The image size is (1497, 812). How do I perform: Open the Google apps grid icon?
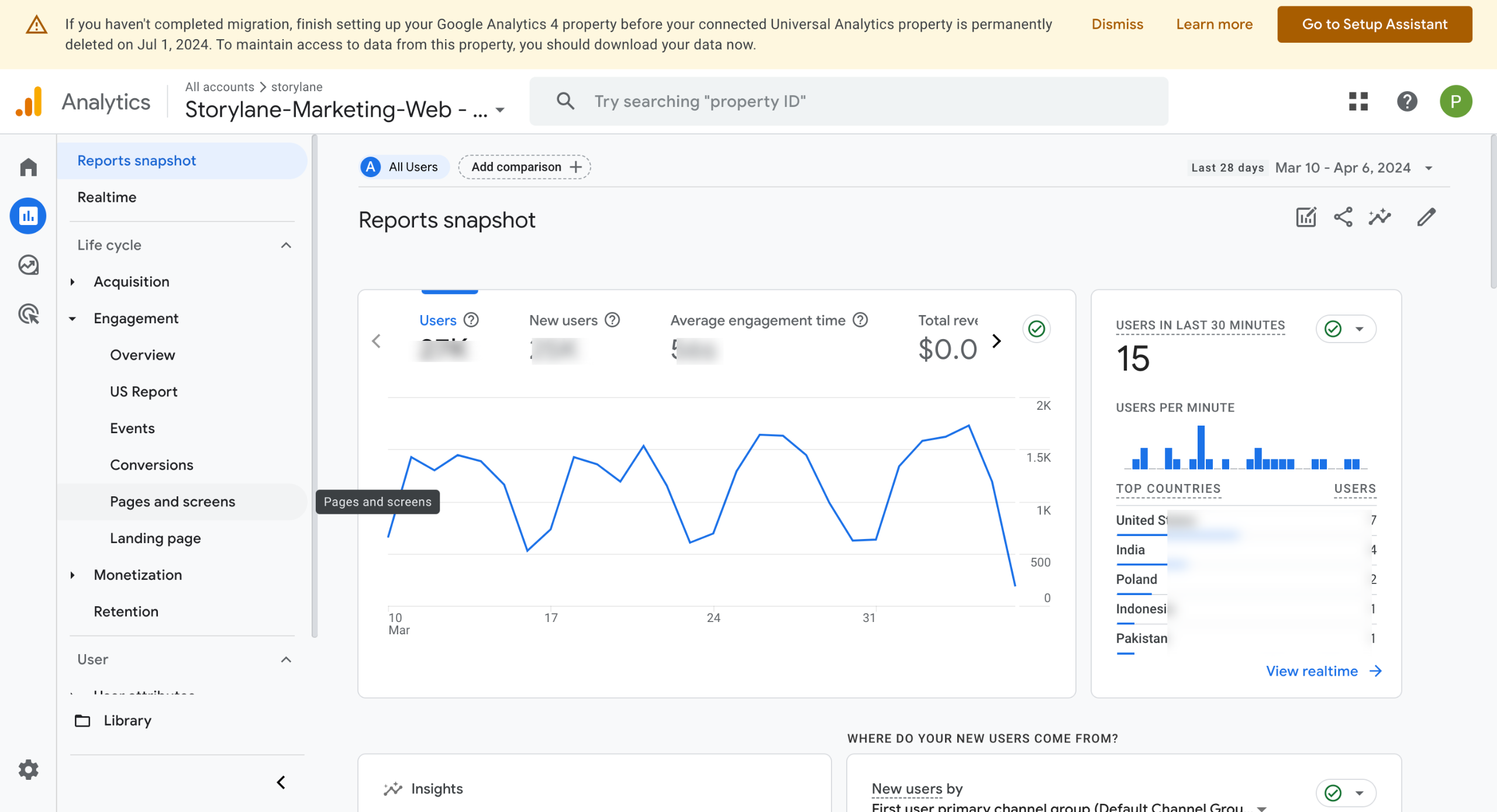coord(1358,101)
